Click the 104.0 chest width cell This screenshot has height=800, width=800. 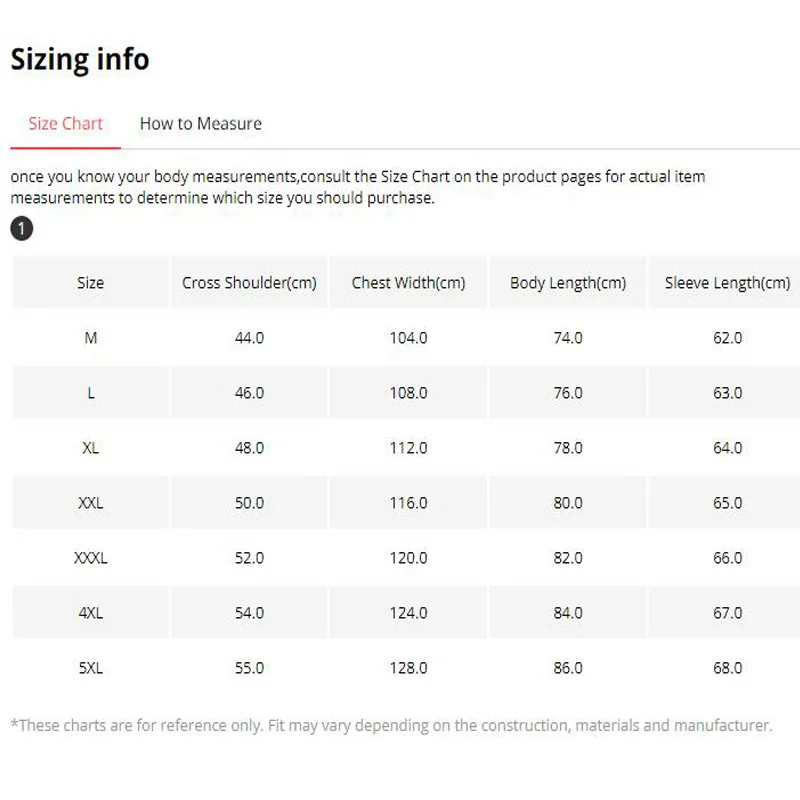tap(408, 338)
